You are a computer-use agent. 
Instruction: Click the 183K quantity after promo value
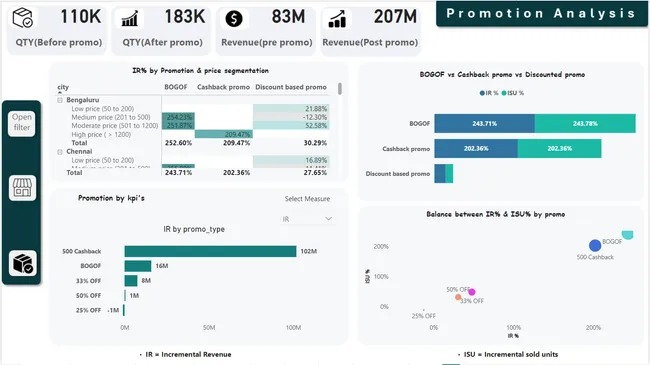[185, 17]
